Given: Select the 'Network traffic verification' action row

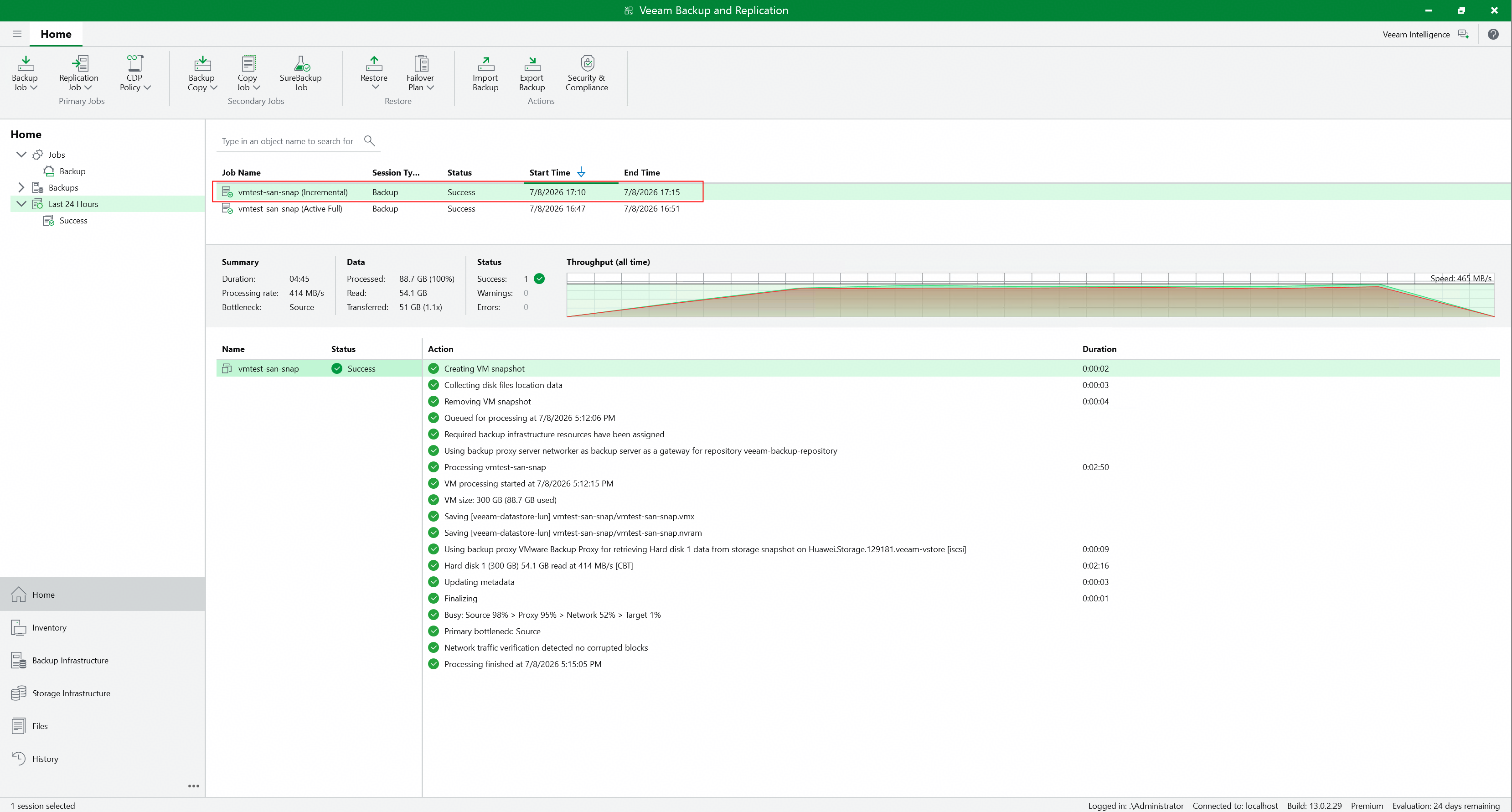Looking at the screenshot, I should coord(961,648).
